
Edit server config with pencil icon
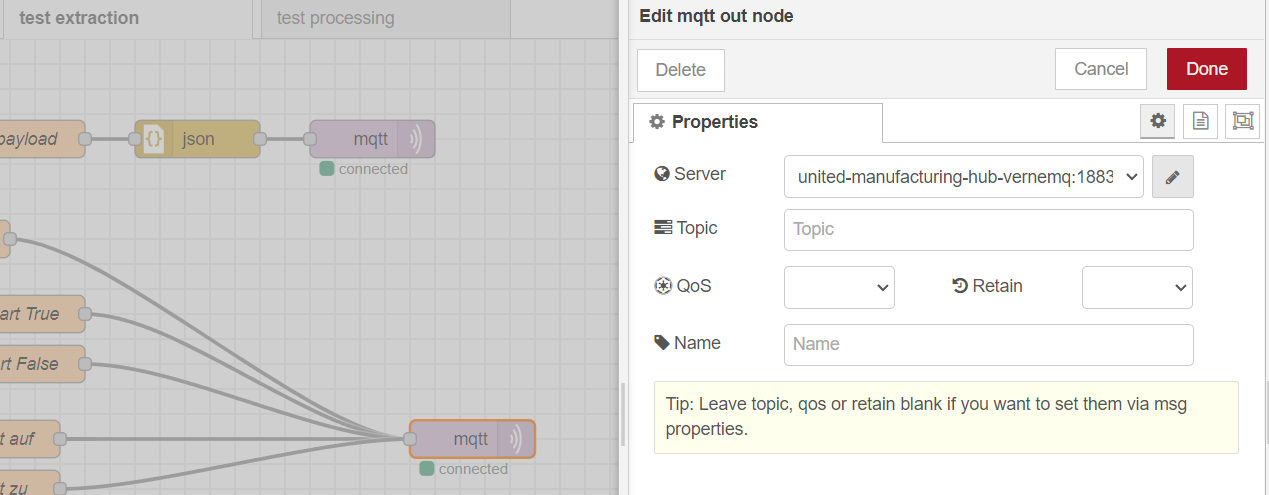click(1173, 177)
